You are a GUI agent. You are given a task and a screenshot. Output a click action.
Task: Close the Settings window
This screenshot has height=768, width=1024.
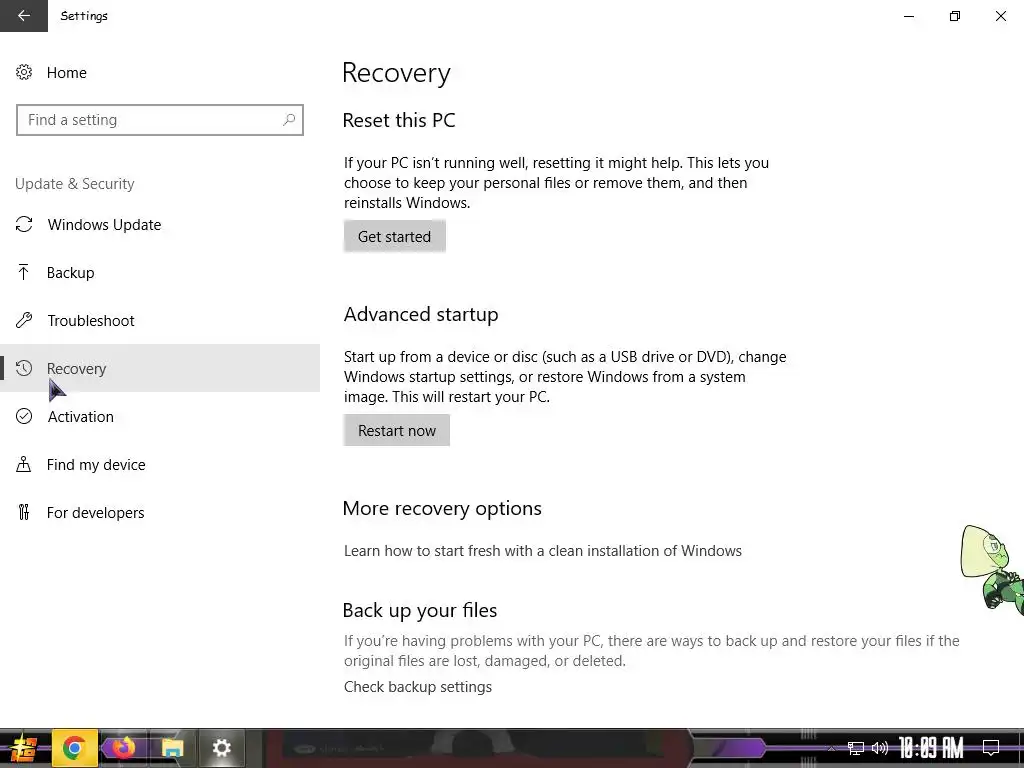pyautogui.click(x=1000, y=16)
